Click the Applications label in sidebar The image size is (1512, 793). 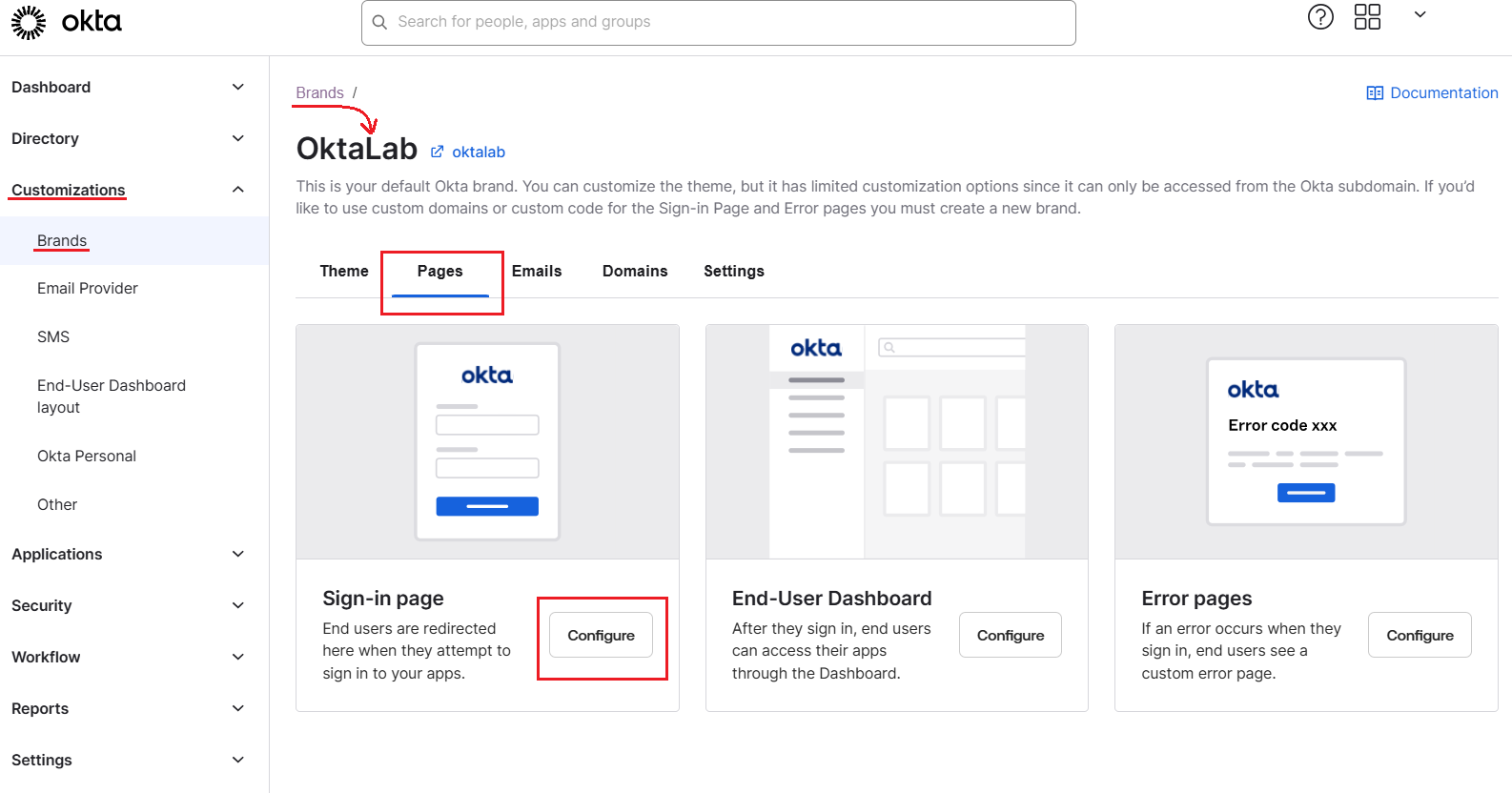57,554
